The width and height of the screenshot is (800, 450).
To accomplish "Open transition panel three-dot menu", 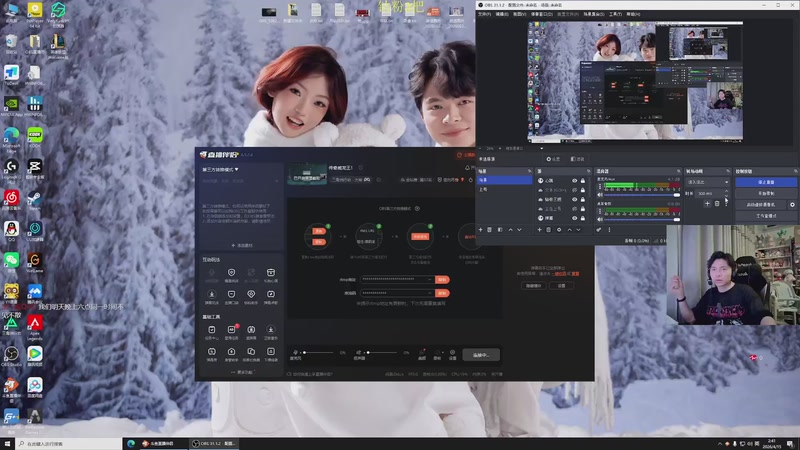I will pos(727,204).
